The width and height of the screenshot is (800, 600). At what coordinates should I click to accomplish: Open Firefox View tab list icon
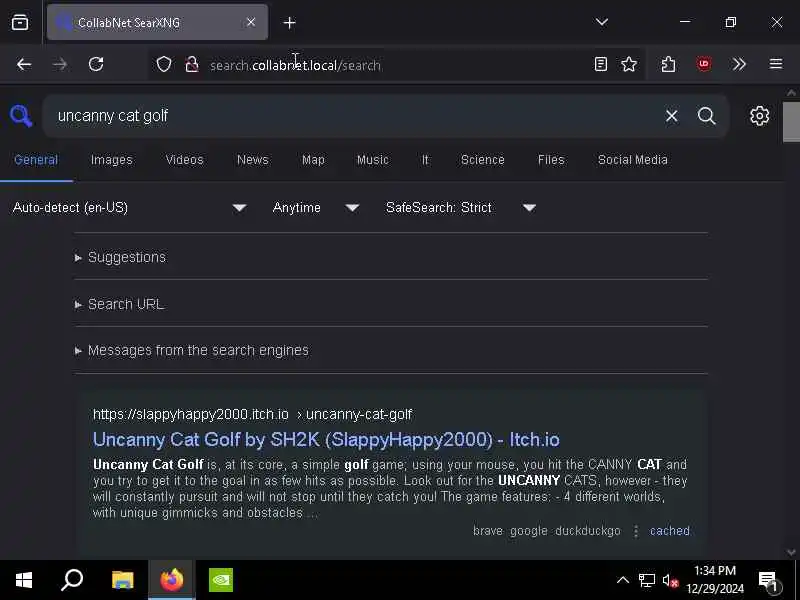point(20,22)
